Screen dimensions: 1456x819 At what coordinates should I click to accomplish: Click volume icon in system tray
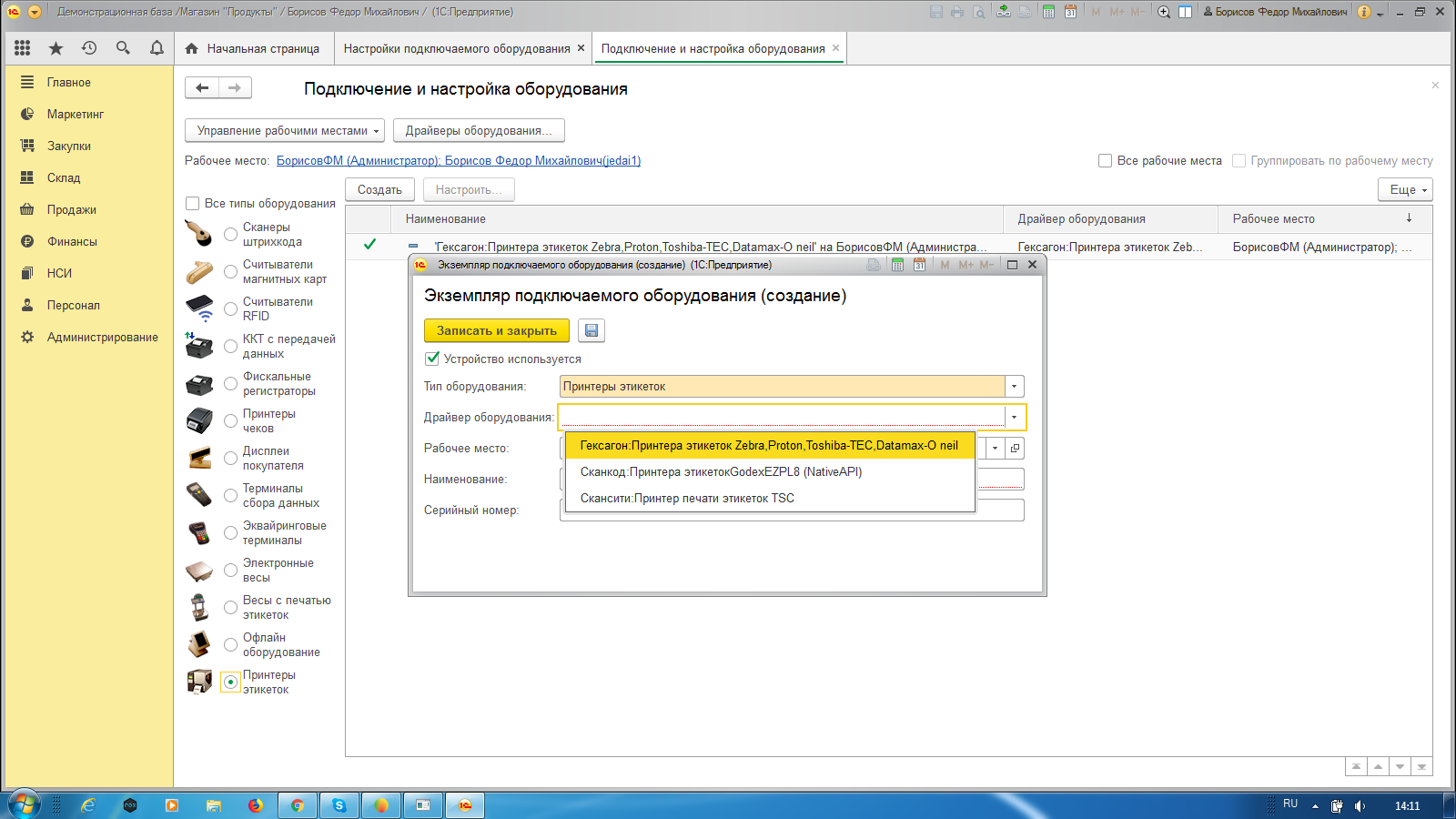(1360, 806)
